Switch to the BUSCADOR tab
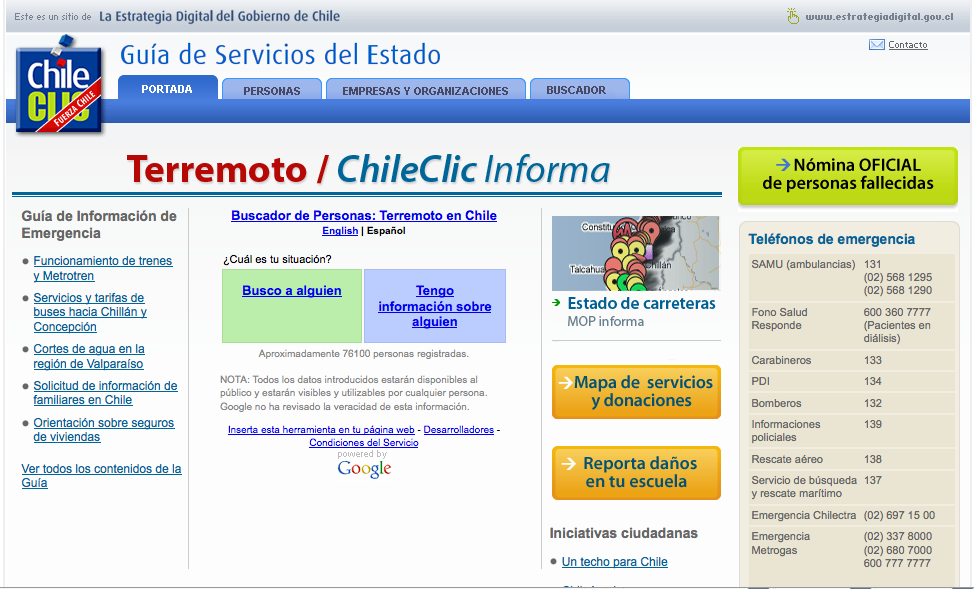 pos(579,89)
